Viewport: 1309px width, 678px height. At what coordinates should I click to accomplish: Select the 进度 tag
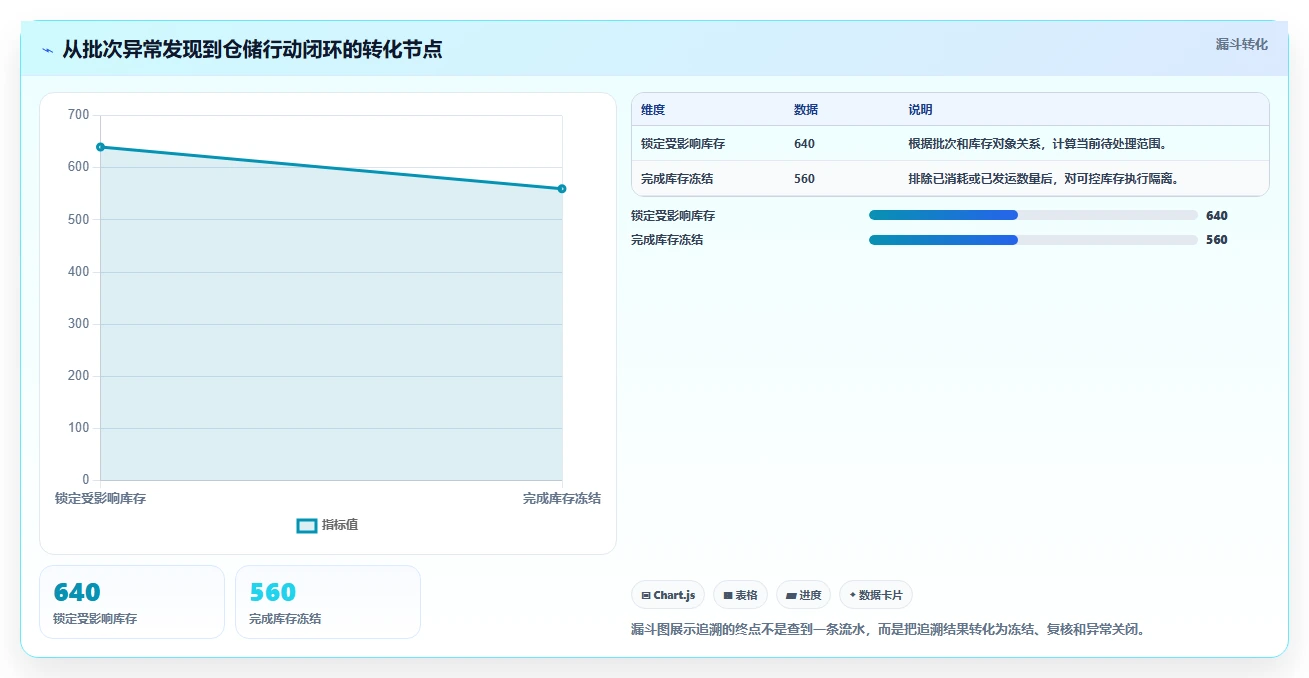point(803,595)
